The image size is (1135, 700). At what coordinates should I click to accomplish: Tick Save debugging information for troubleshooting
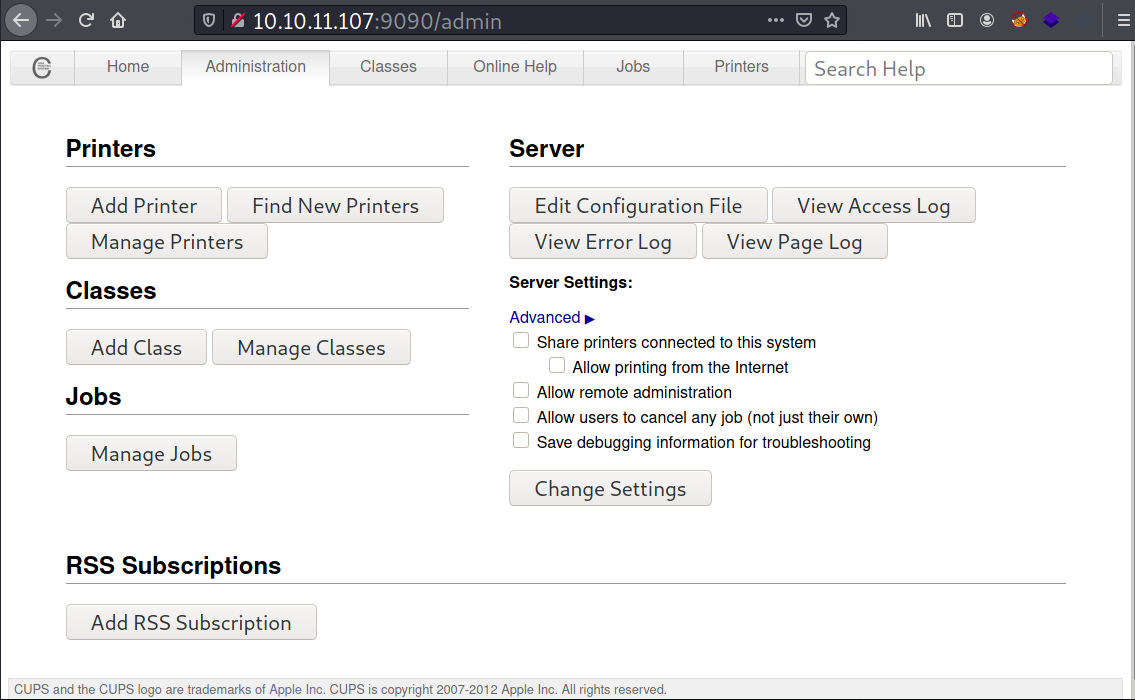click(521, 441)
